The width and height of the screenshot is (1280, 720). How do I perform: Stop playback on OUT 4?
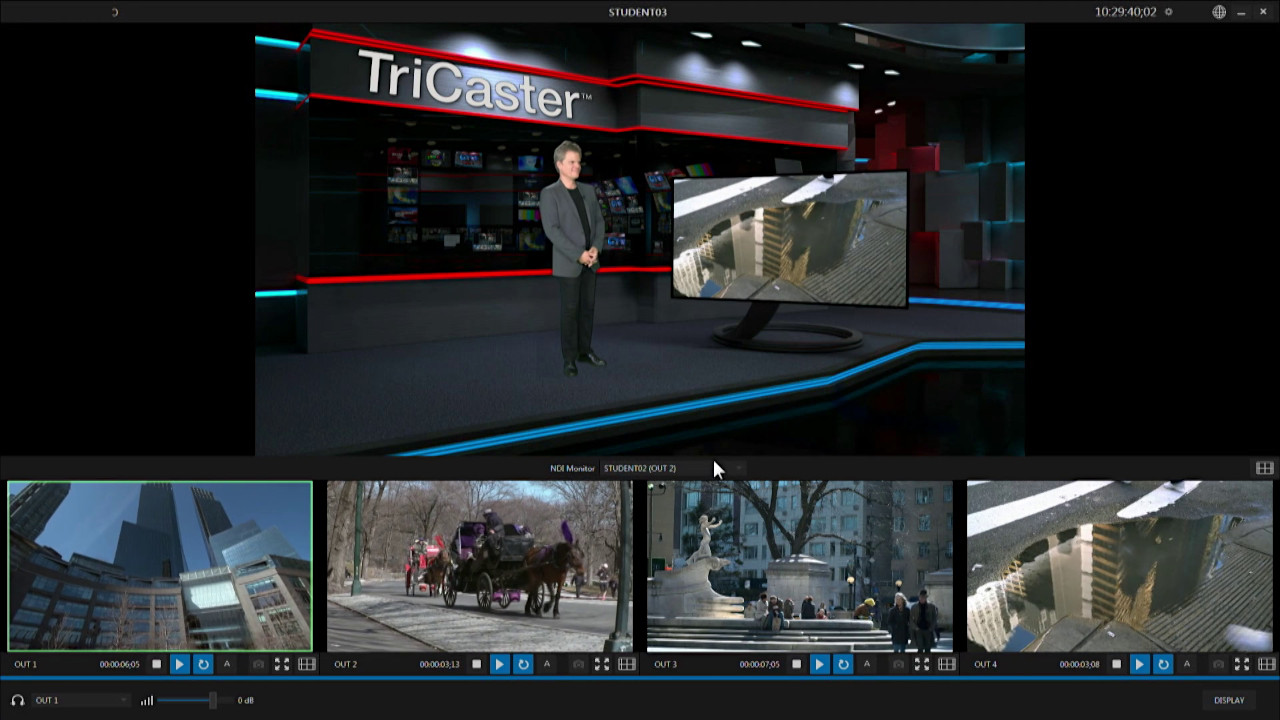point(1116,664)
